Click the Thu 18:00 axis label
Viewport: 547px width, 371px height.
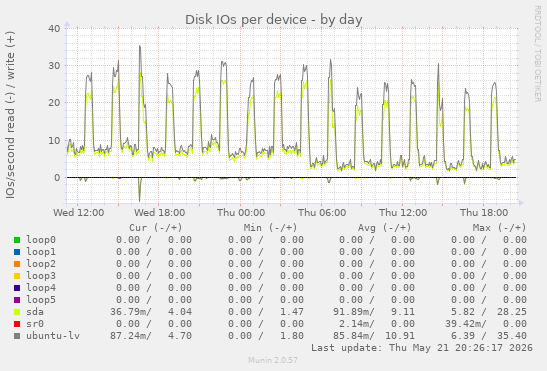(484, 213)
